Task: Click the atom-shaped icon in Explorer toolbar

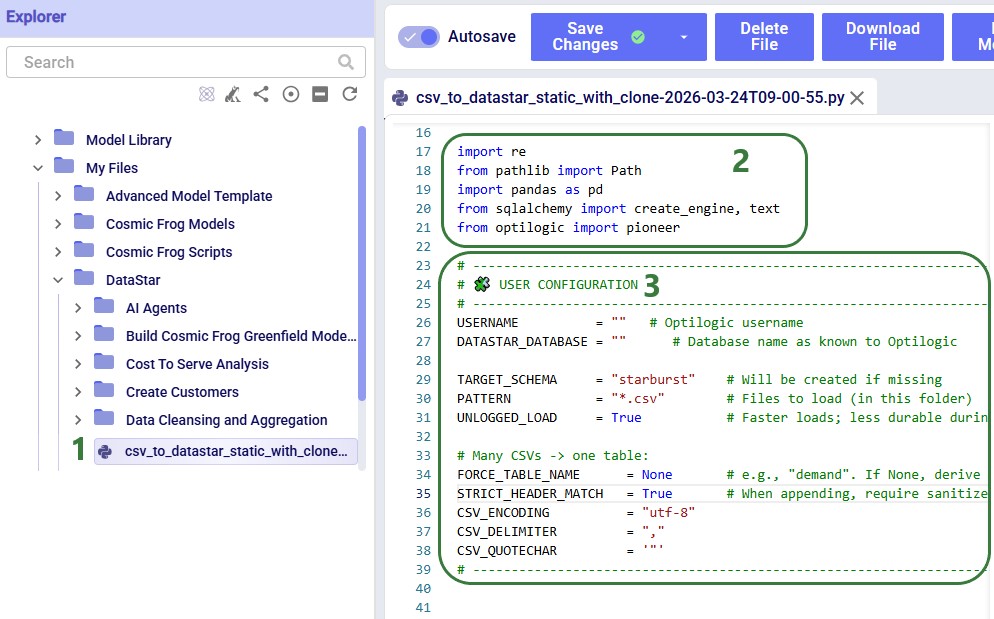Action: coord(207,94)
